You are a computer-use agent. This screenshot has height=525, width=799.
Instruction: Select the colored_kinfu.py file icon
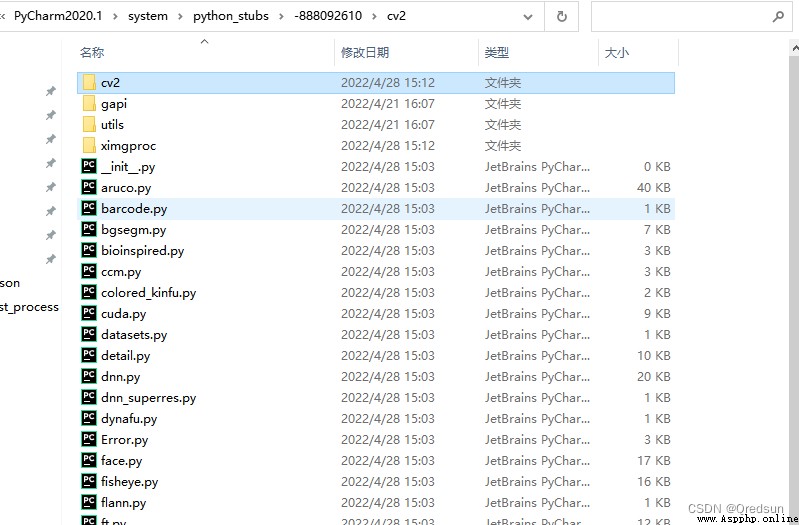89,293
